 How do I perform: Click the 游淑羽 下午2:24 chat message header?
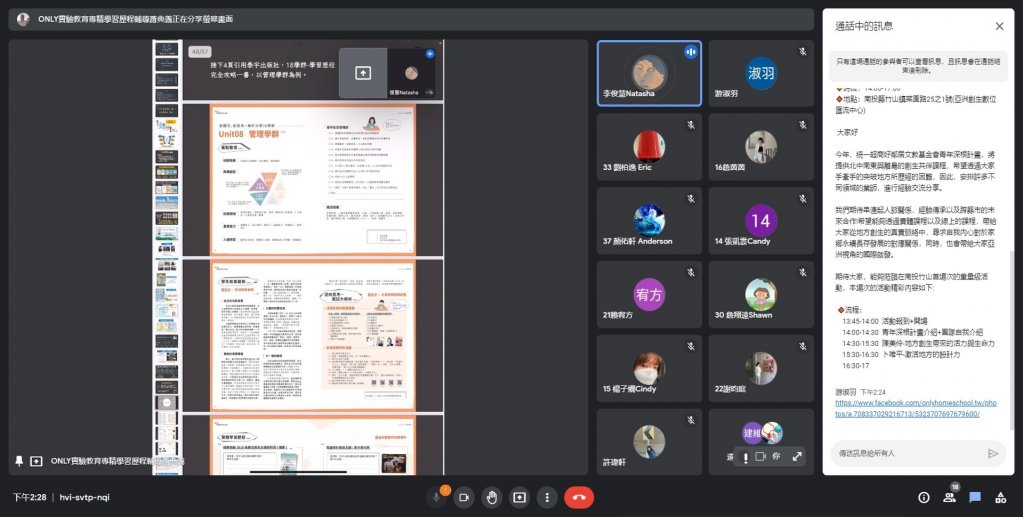tap(861, 392)
